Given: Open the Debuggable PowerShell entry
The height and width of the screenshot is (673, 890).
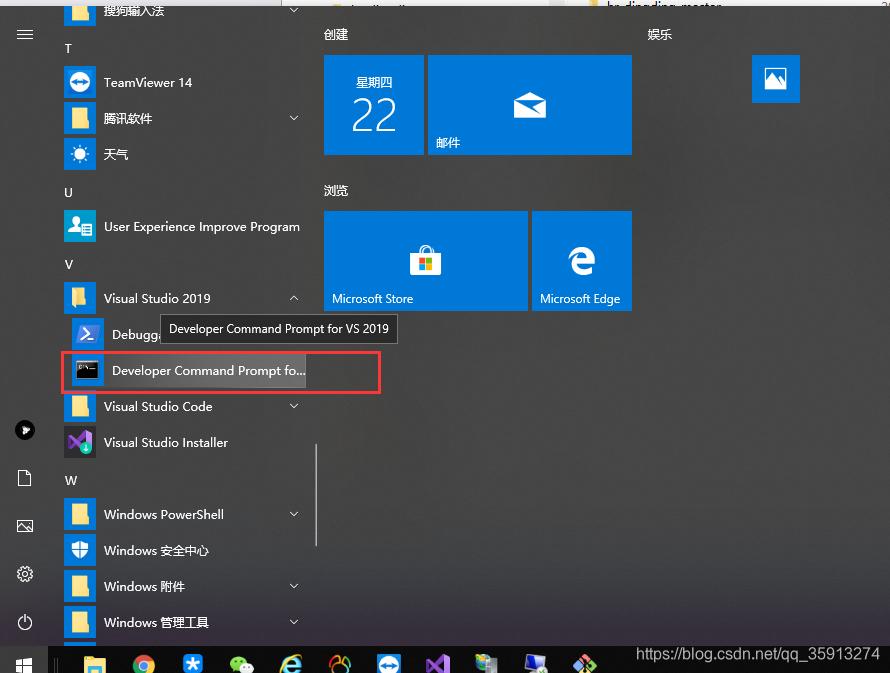Looking at the screenshot, I should pos(114,334).
